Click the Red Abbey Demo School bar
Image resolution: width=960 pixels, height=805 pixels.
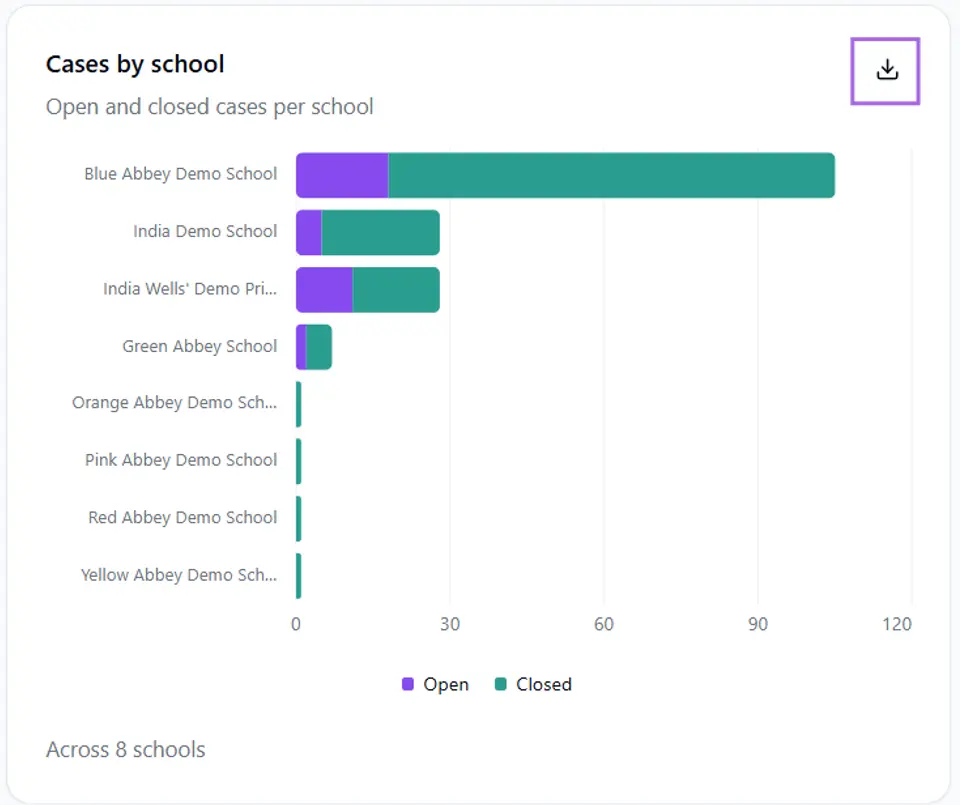click(x=299, y=519)
